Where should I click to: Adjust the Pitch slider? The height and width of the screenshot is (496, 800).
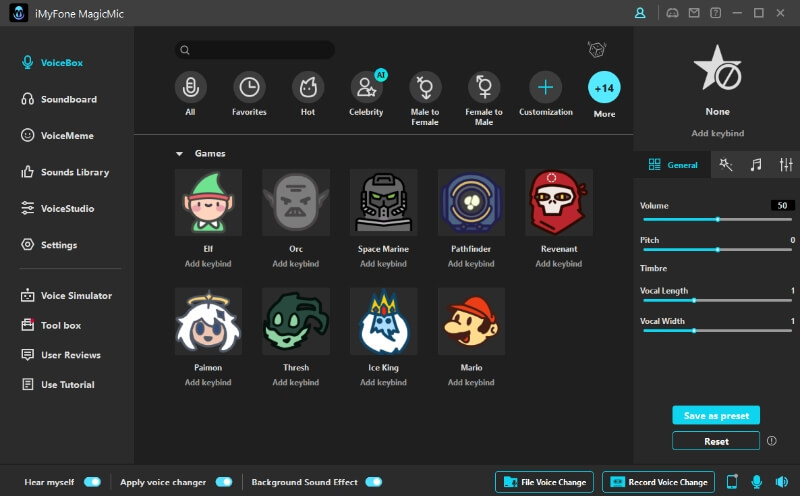point(717,250)
